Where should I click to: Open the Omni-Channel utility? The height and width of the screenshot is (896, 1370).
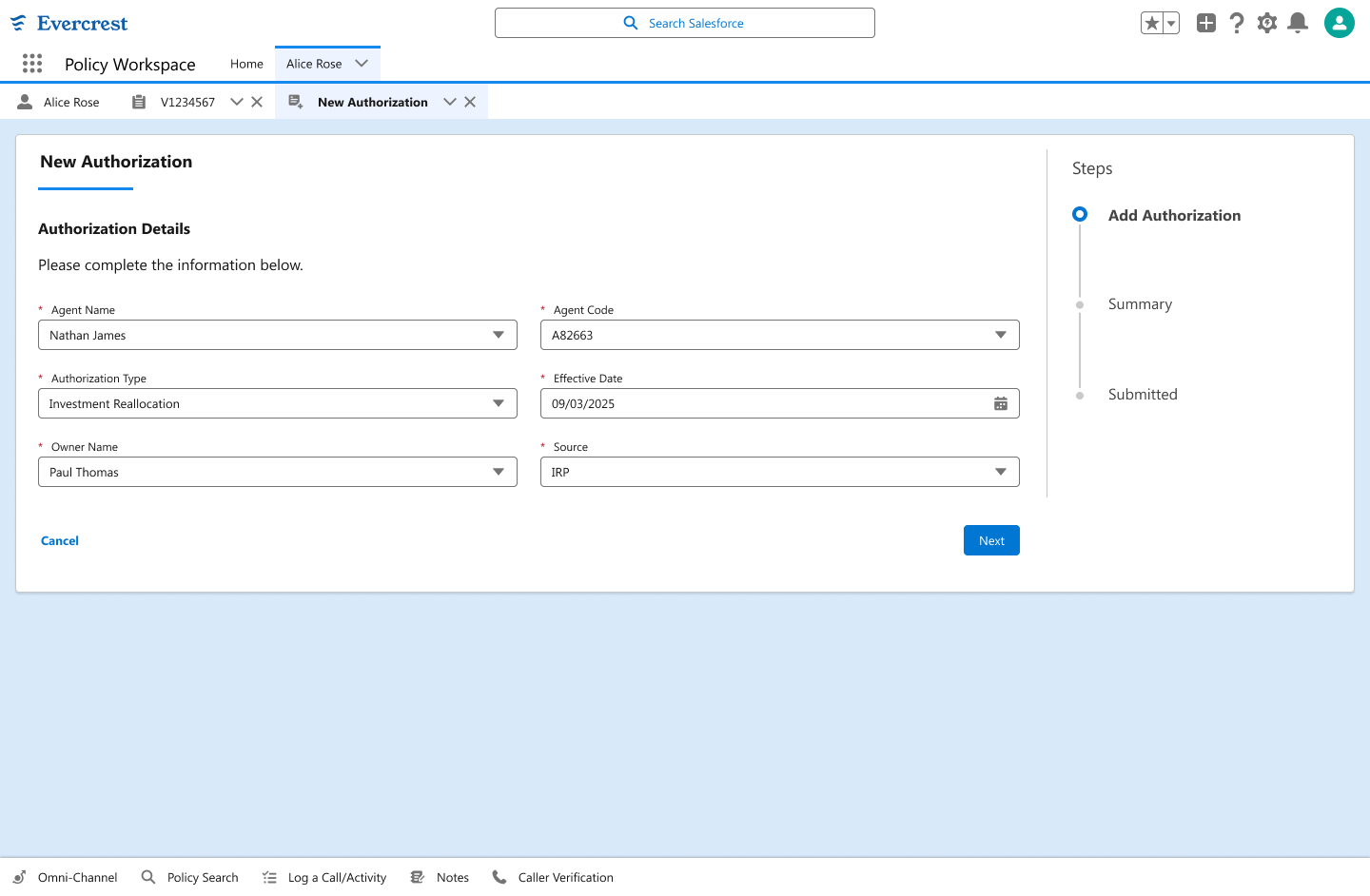[65, 877]
